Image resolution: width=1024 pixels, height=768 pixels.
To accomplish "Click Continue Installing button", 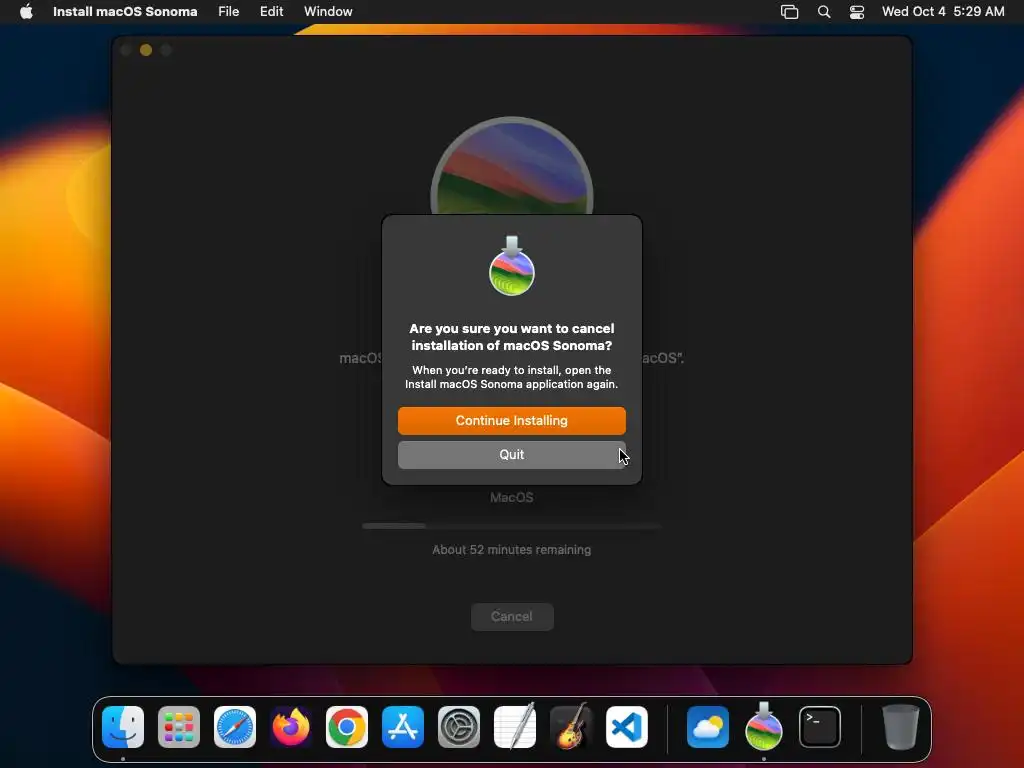I will (x=511, y=421).
